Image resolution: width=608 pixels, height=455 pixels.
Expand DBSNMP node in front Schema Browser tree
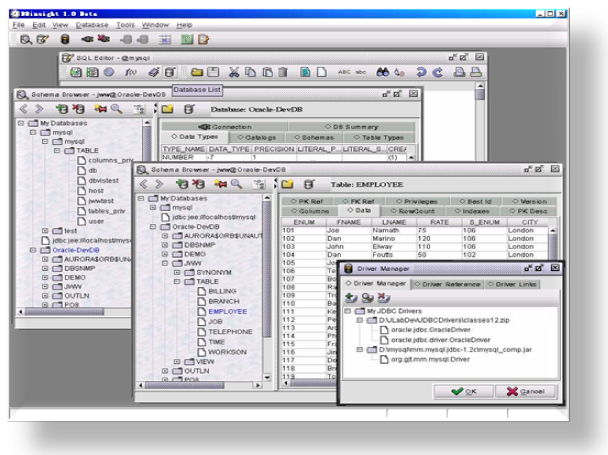tap(165, 245)
